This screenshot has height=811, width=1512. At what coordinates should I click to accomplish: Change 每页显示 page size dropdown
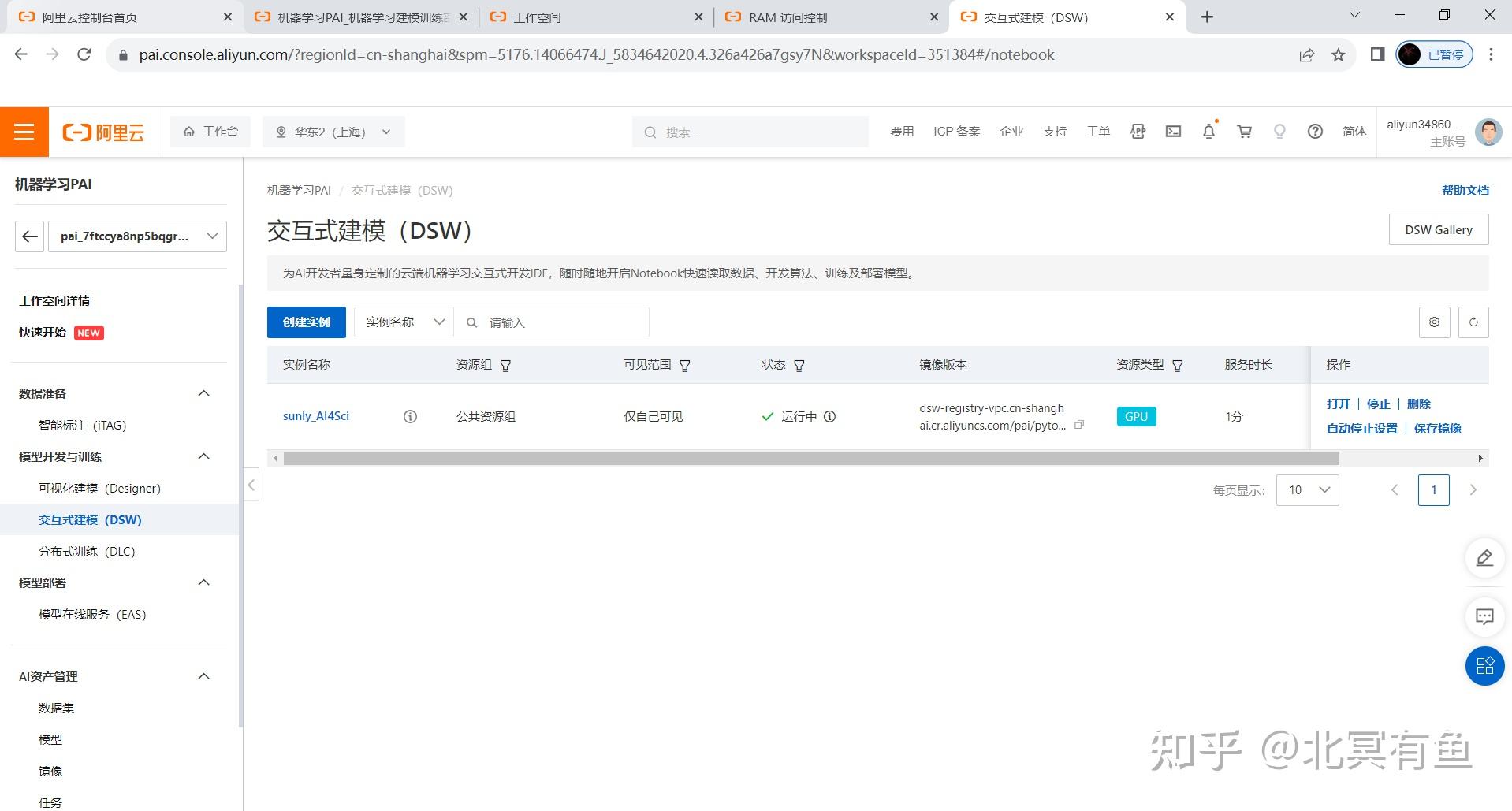pos(1306,489)
